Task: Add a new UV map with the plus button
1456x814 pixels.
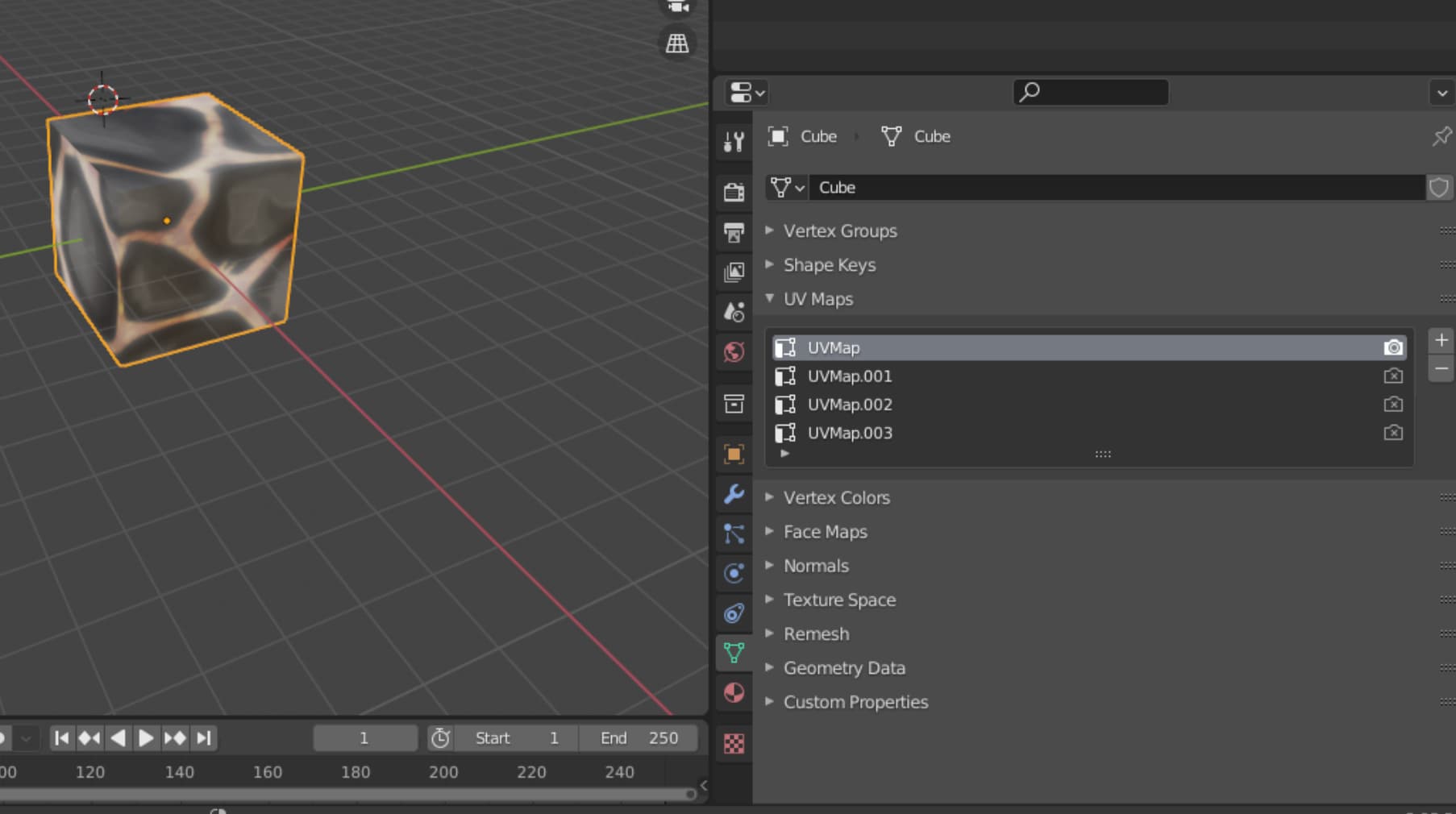Action: [1441, 339]
